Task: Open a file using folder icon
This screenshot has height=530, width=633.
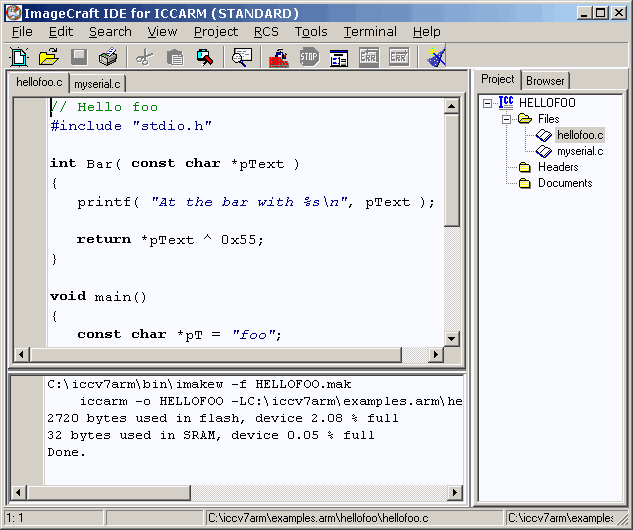Action: [48, 57]
